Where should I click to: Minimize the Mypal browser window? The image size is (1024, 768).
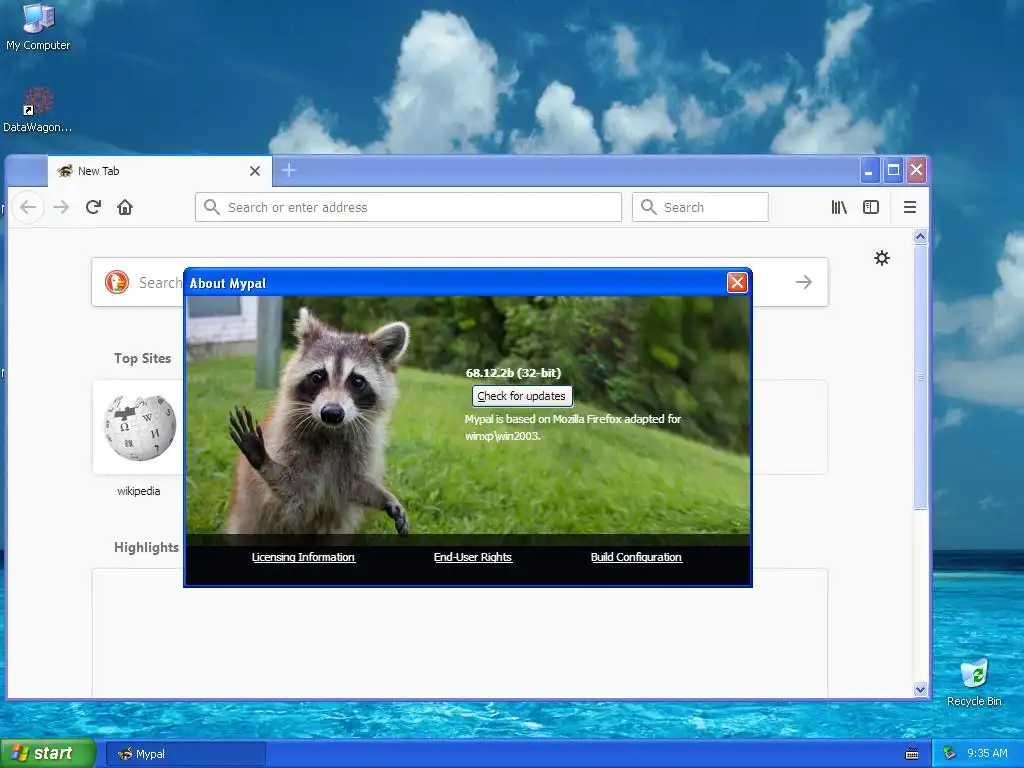(x=869, y=170)
